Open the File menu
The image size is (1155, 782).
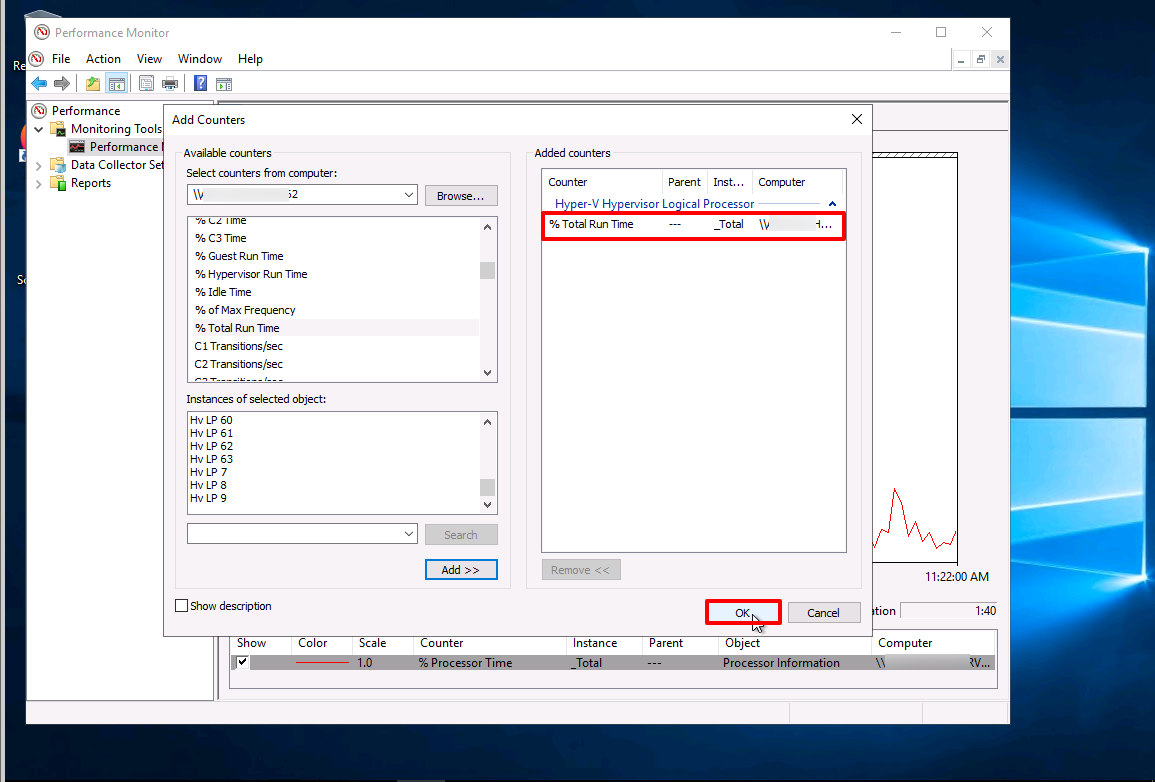(x=61, y=59)
